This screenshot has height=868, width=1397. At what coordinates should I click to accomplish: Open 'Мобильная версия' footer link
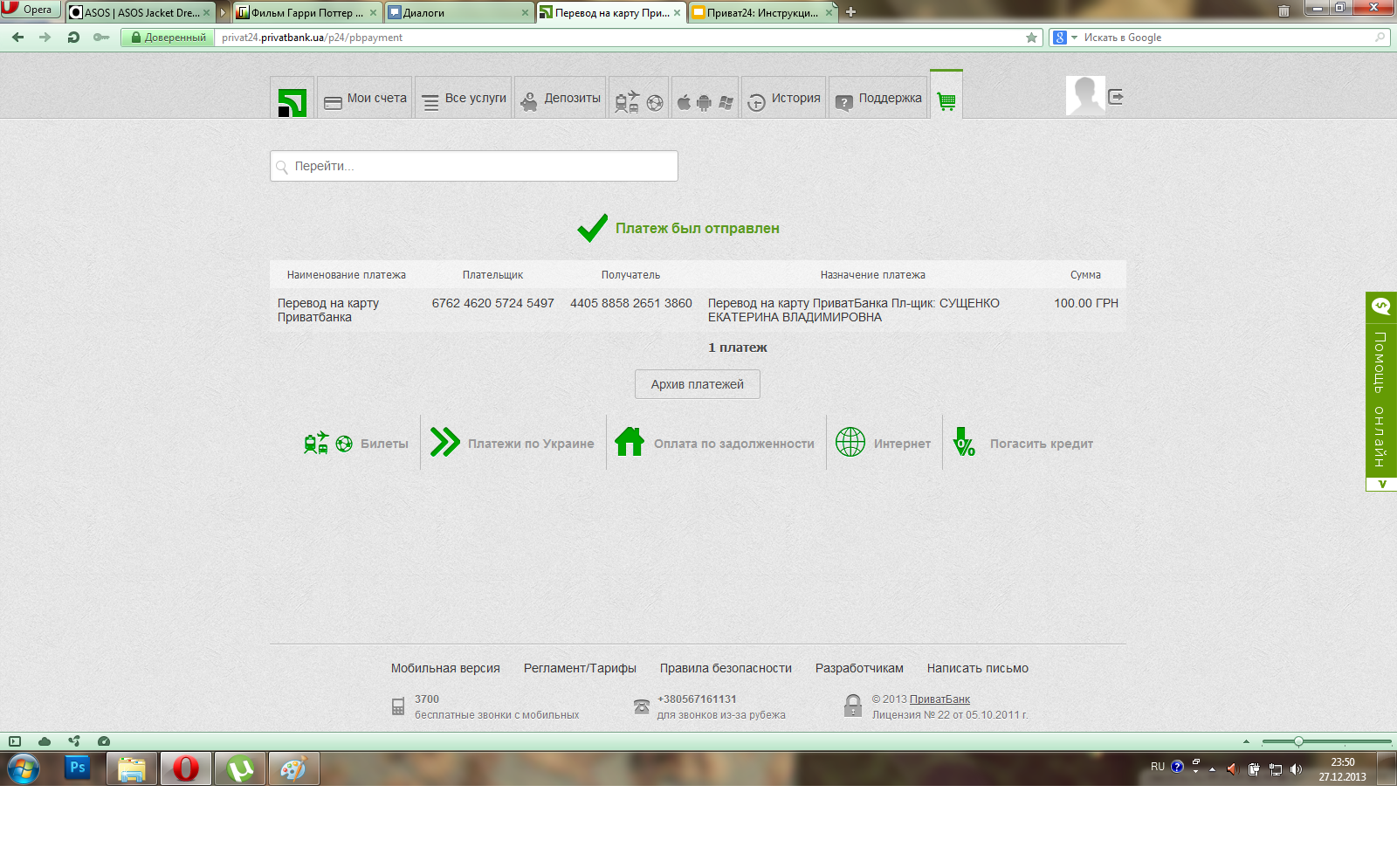(445, 668)
